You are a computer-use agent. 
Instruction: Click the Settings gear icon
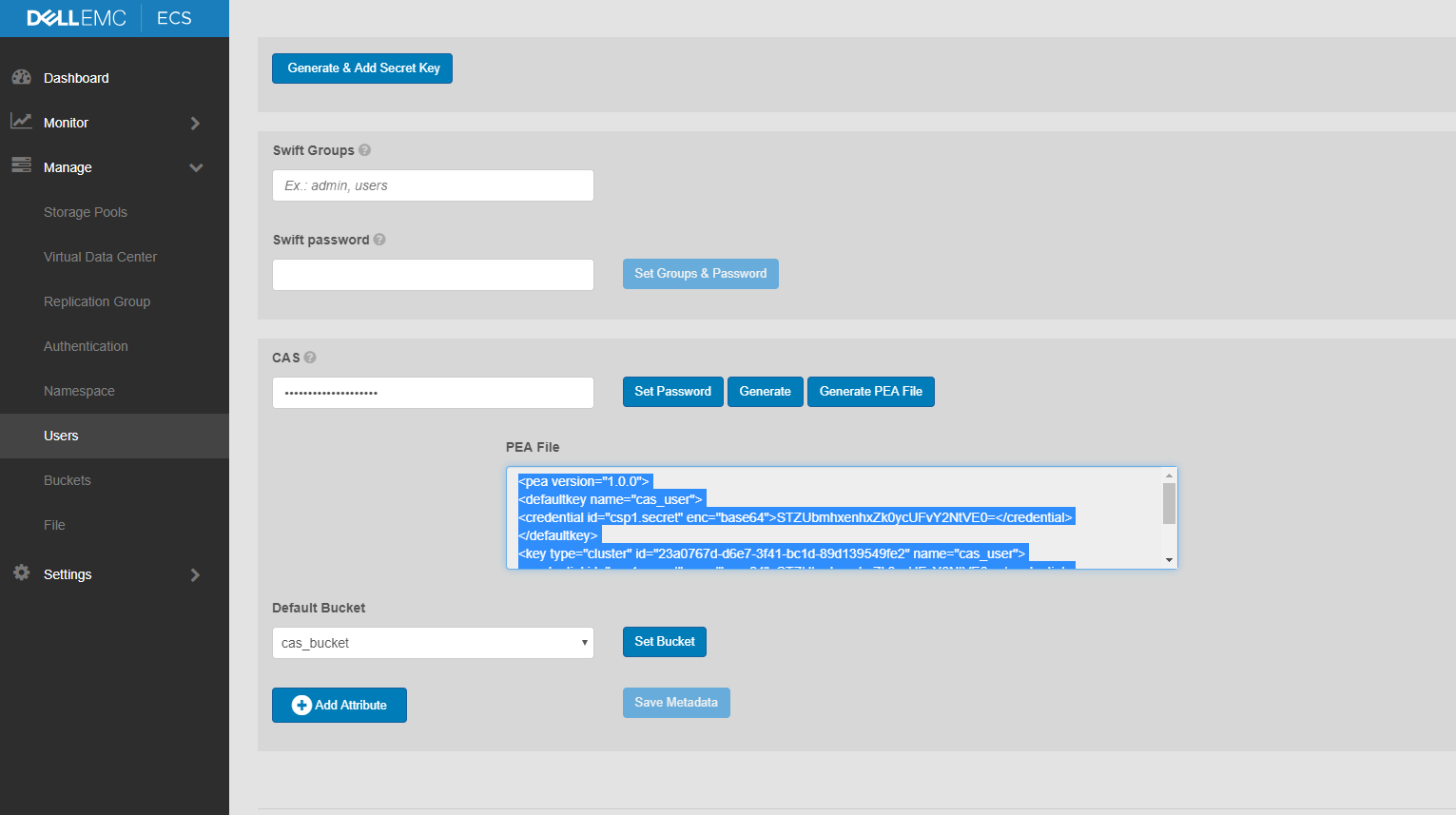[x=21, y=573]
